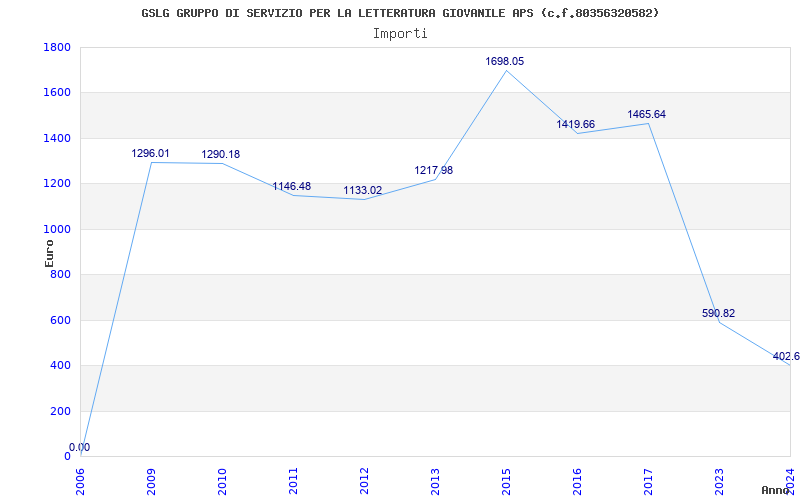This screenshot has height=500, width=800.
Task: Click the 2006 x-axis year label
Action: 81,482
